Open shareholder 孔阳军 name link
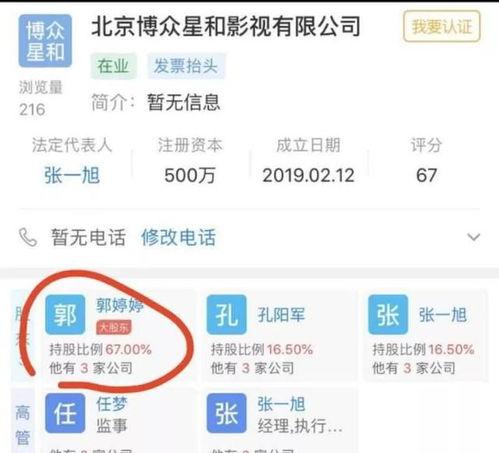Screen dimensions: 499x453 pos(281,315)
